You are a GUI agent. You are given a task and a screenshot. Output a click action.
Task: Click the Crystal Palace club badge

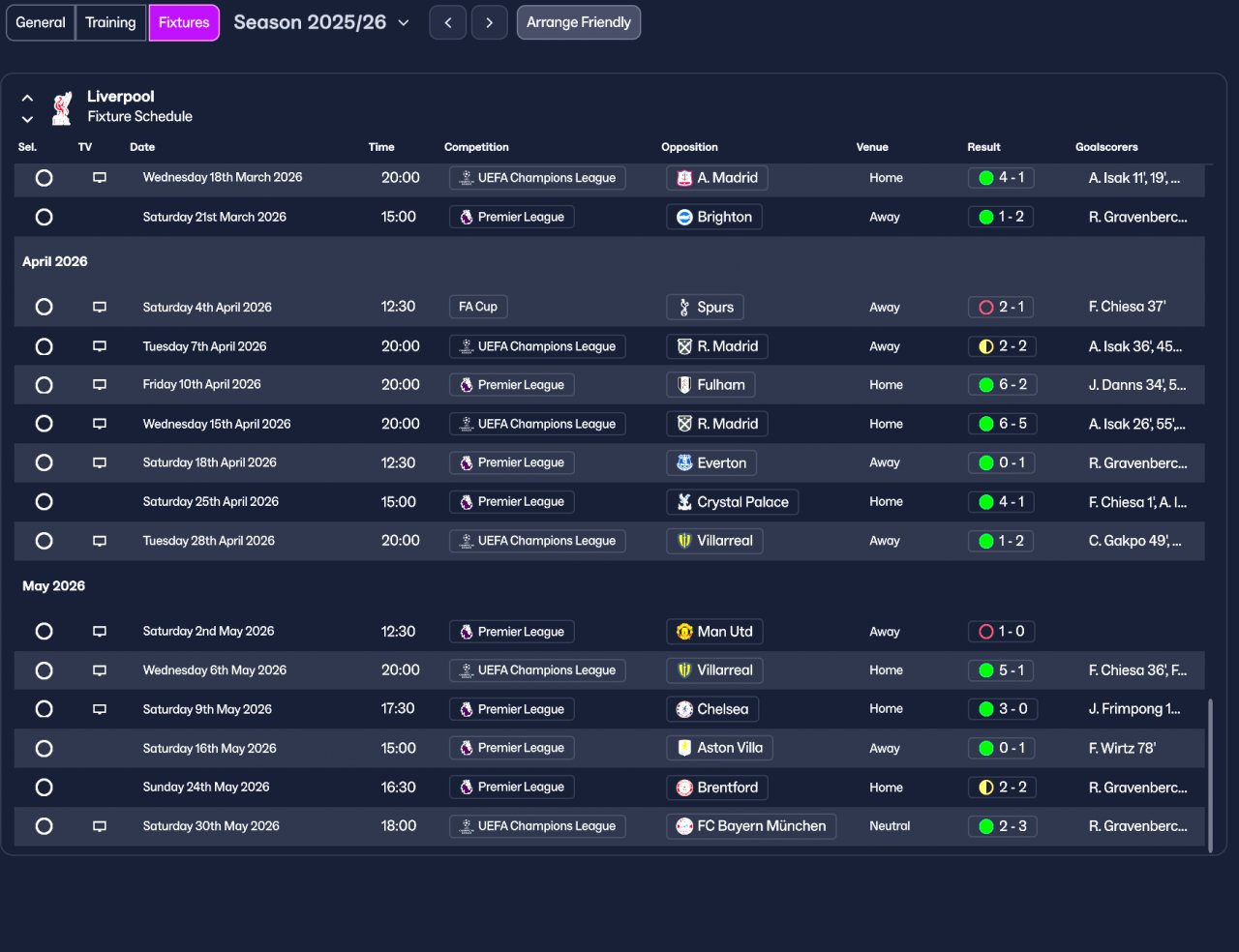(684, 502)
